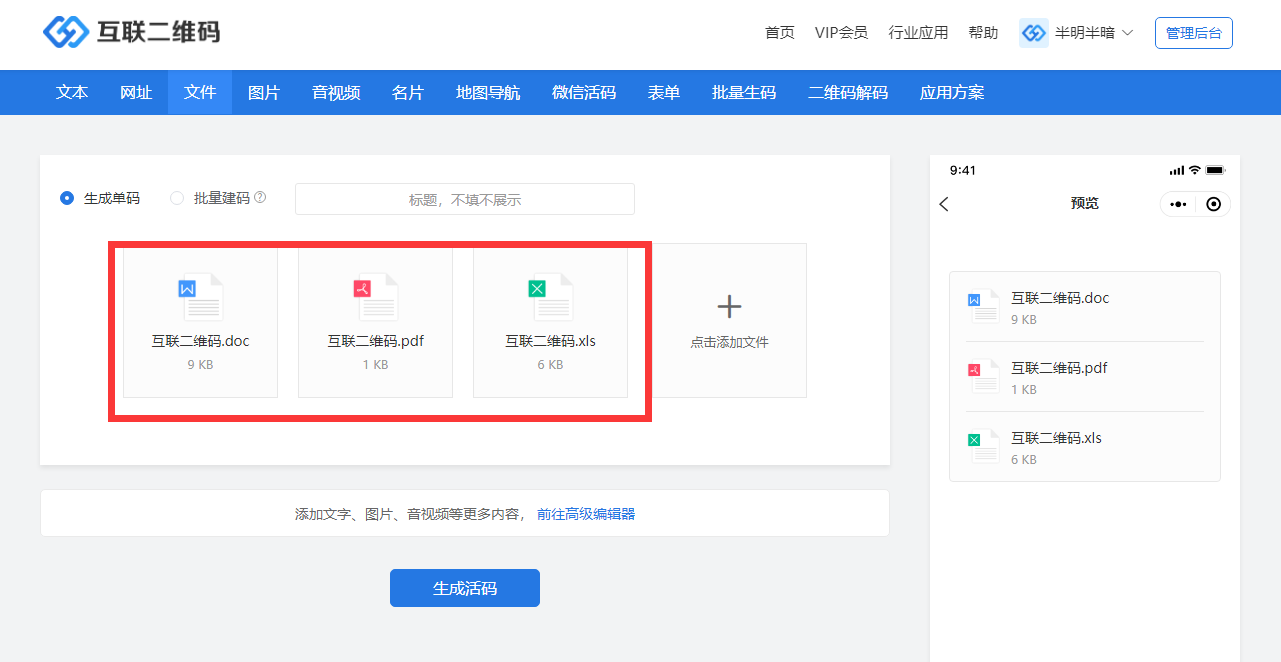Click the 互联二维码 logo icon
The image size is (1281, 662).
pyautogui.click(x=66, y=32)
